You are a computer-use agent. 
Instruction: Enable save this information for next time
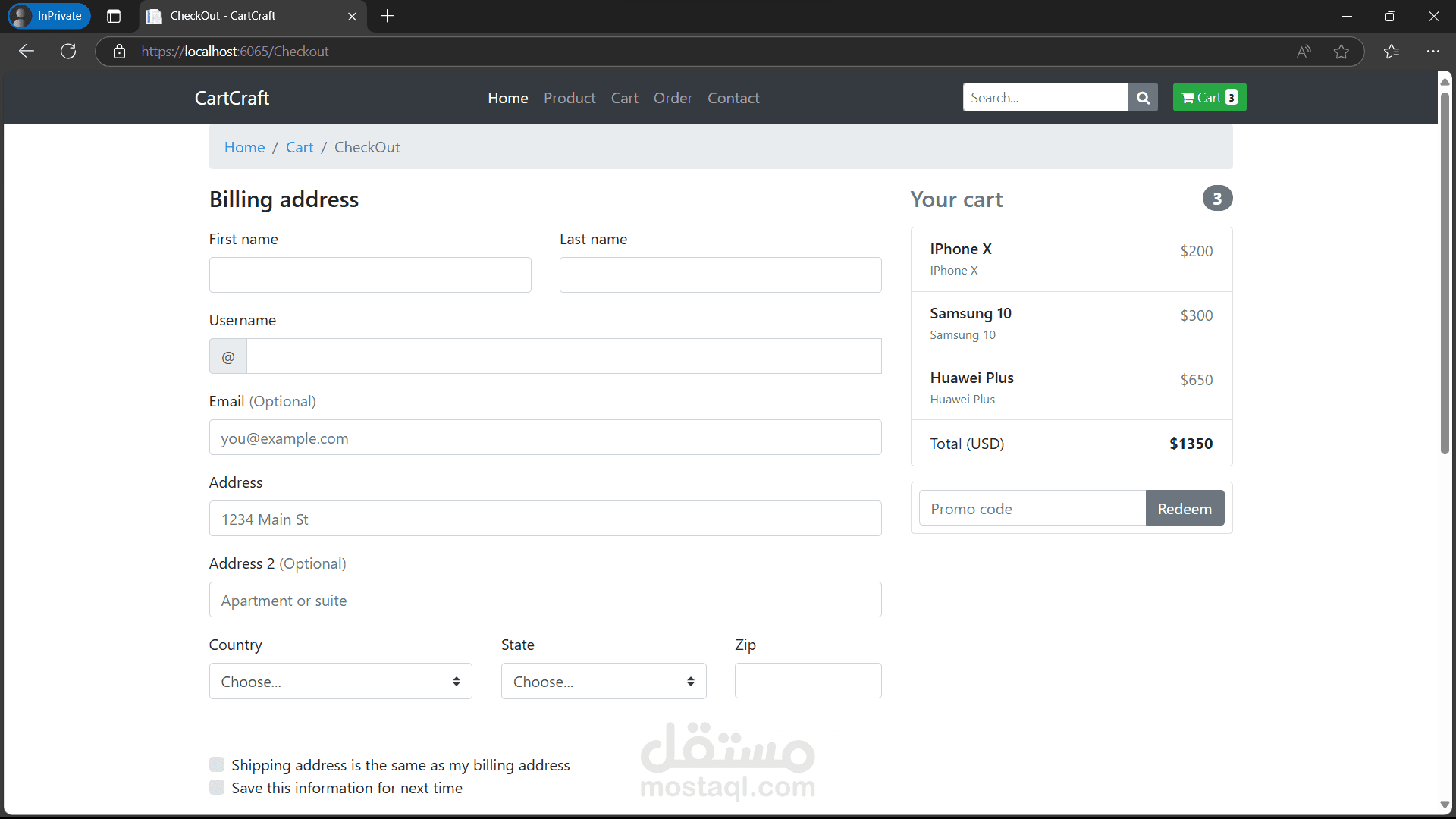pos(217,787)
